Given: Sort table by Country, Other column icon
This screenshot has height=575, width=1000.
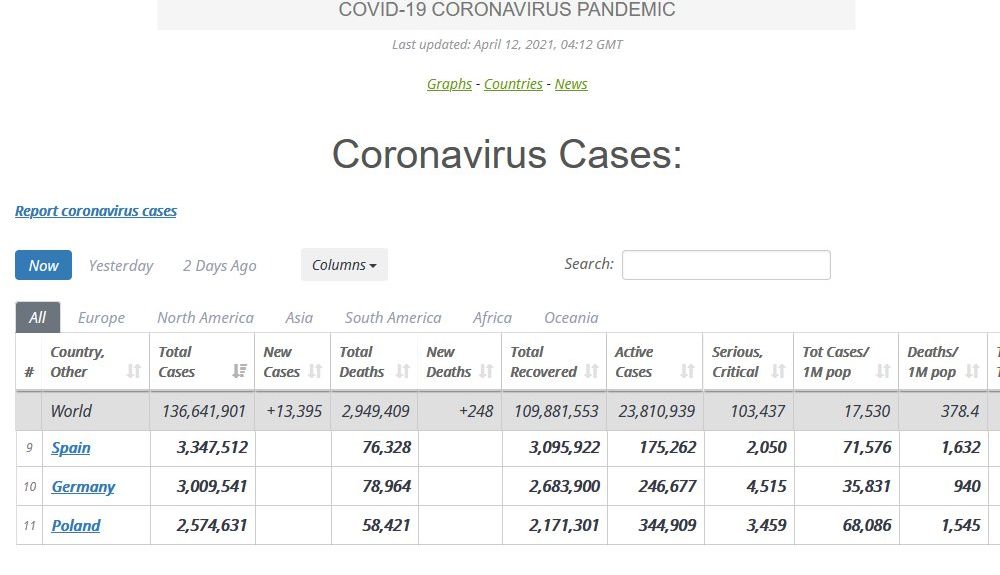Looking at the screenshot, I should pyautogui.click(x=134, y=372).
